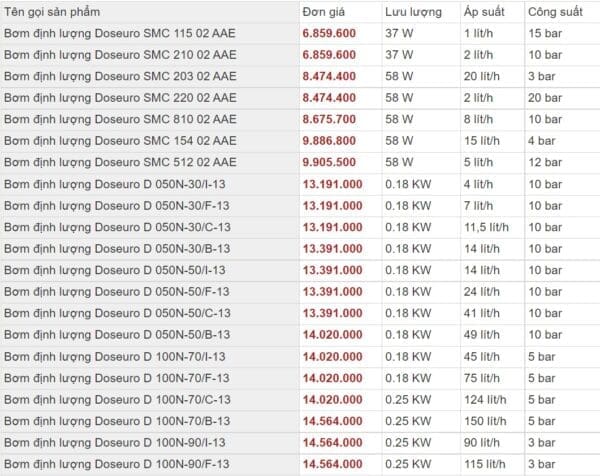Click the 9.886.800 price value
This screenshot has width=600, height=476.
[x=329, y=141]
